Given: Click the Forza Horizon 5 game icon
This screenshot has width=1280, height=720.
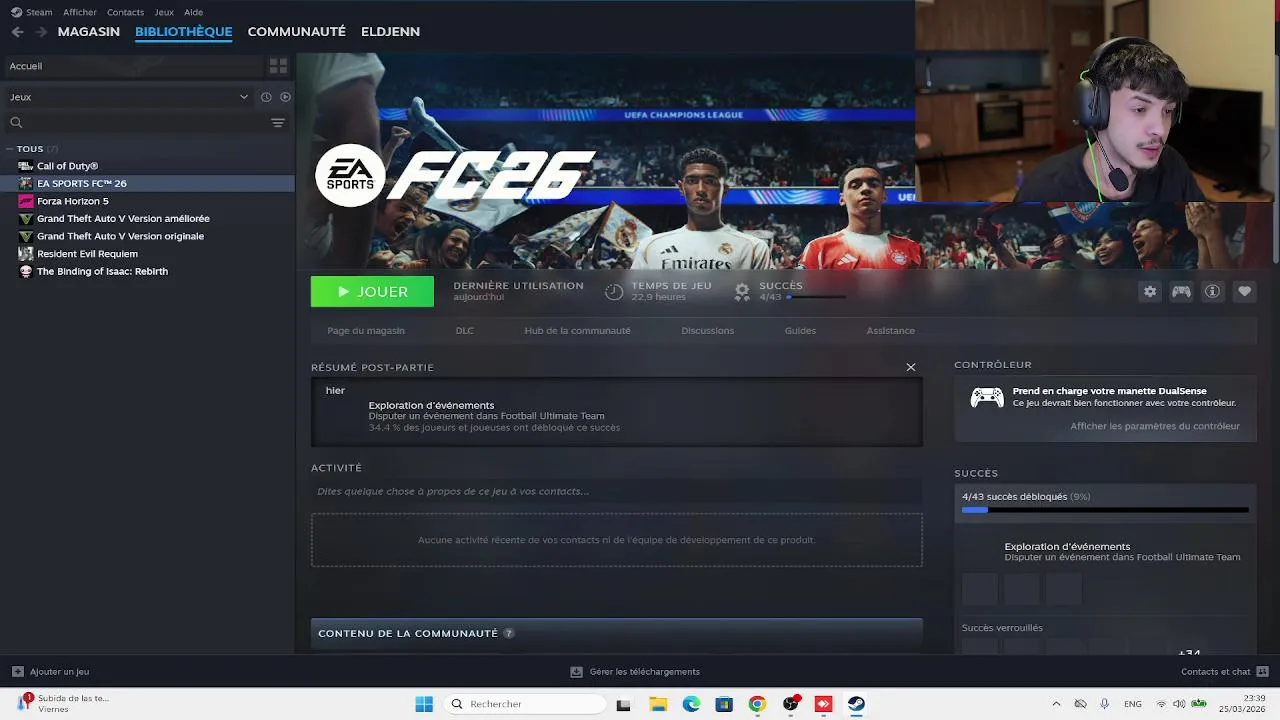Looking at the screenshot, I should click(26, 201).
